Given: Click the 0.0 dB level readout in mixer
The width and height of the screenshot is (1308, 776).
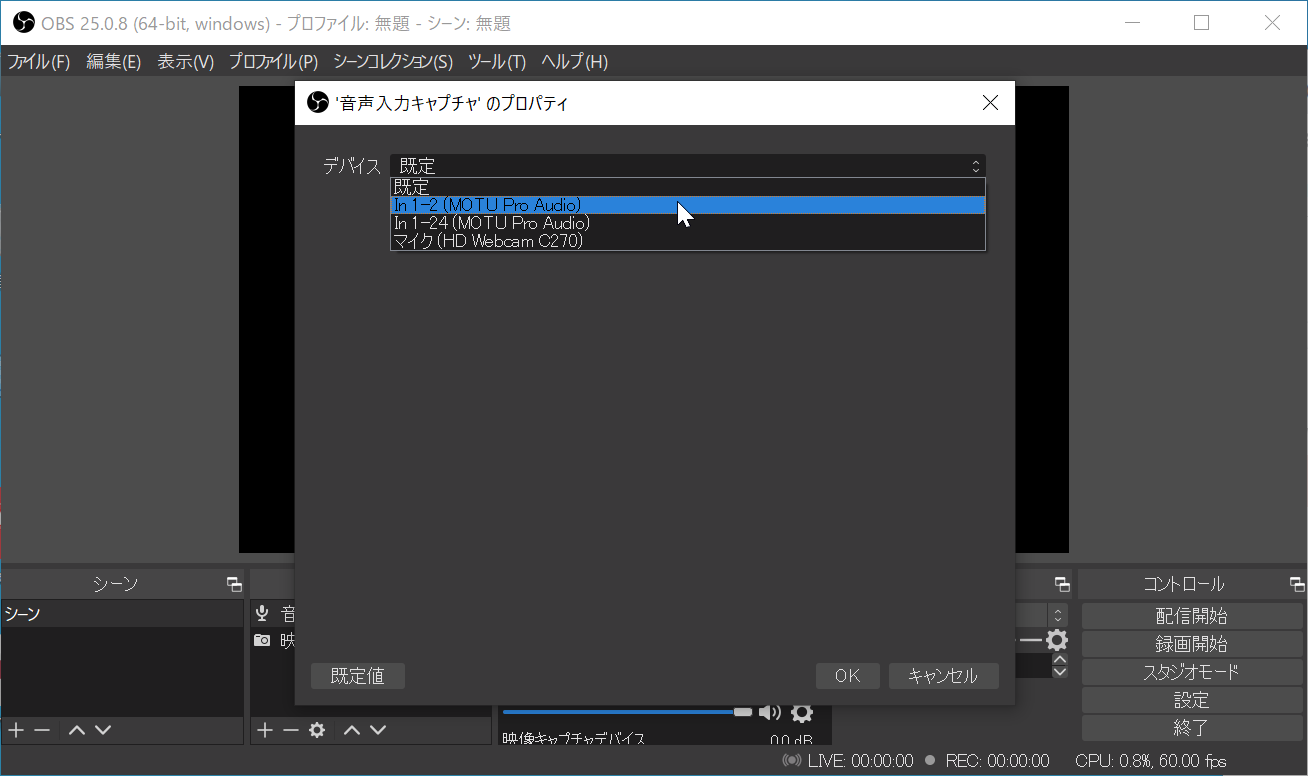Looking at the screenshot, I should [x=792, y=741].
